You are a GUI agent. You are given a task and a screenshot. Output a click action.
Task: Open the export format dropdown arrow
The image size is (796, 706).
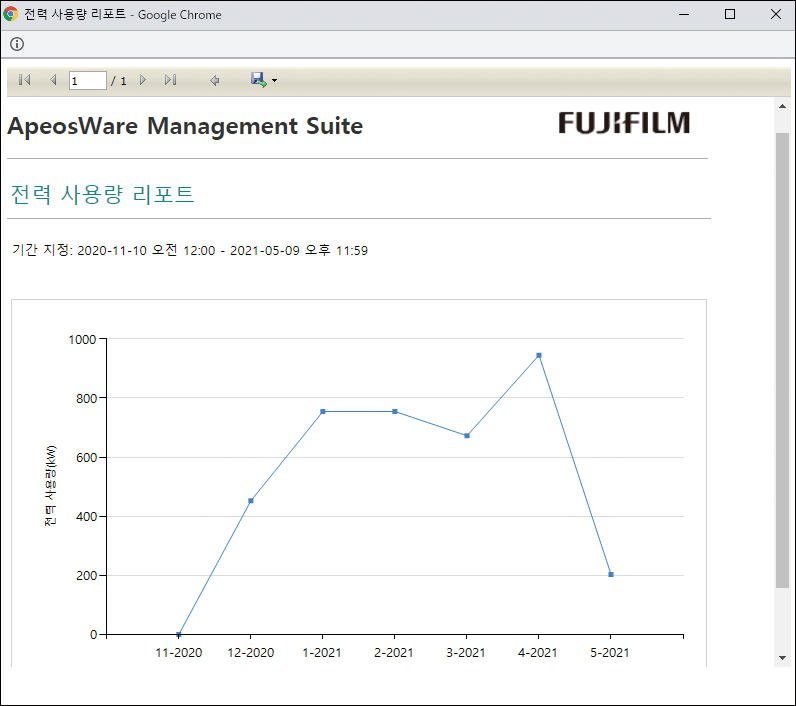(x=274, y=81)
